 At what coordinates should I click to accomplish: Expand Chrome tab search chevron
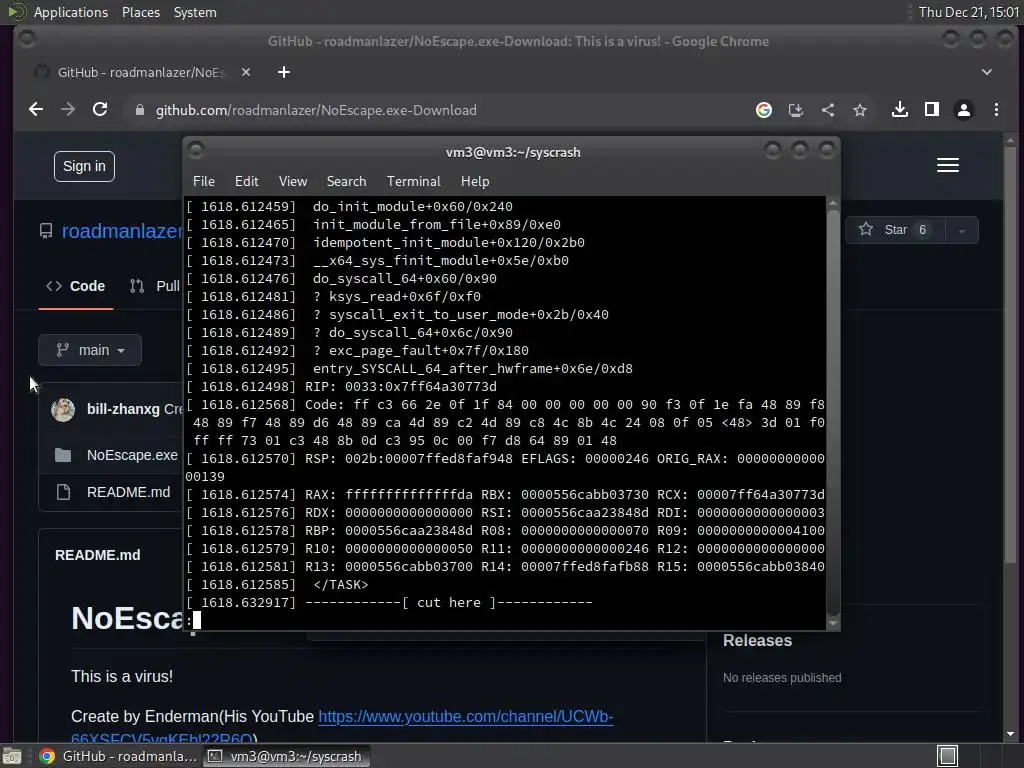[987, 72]
